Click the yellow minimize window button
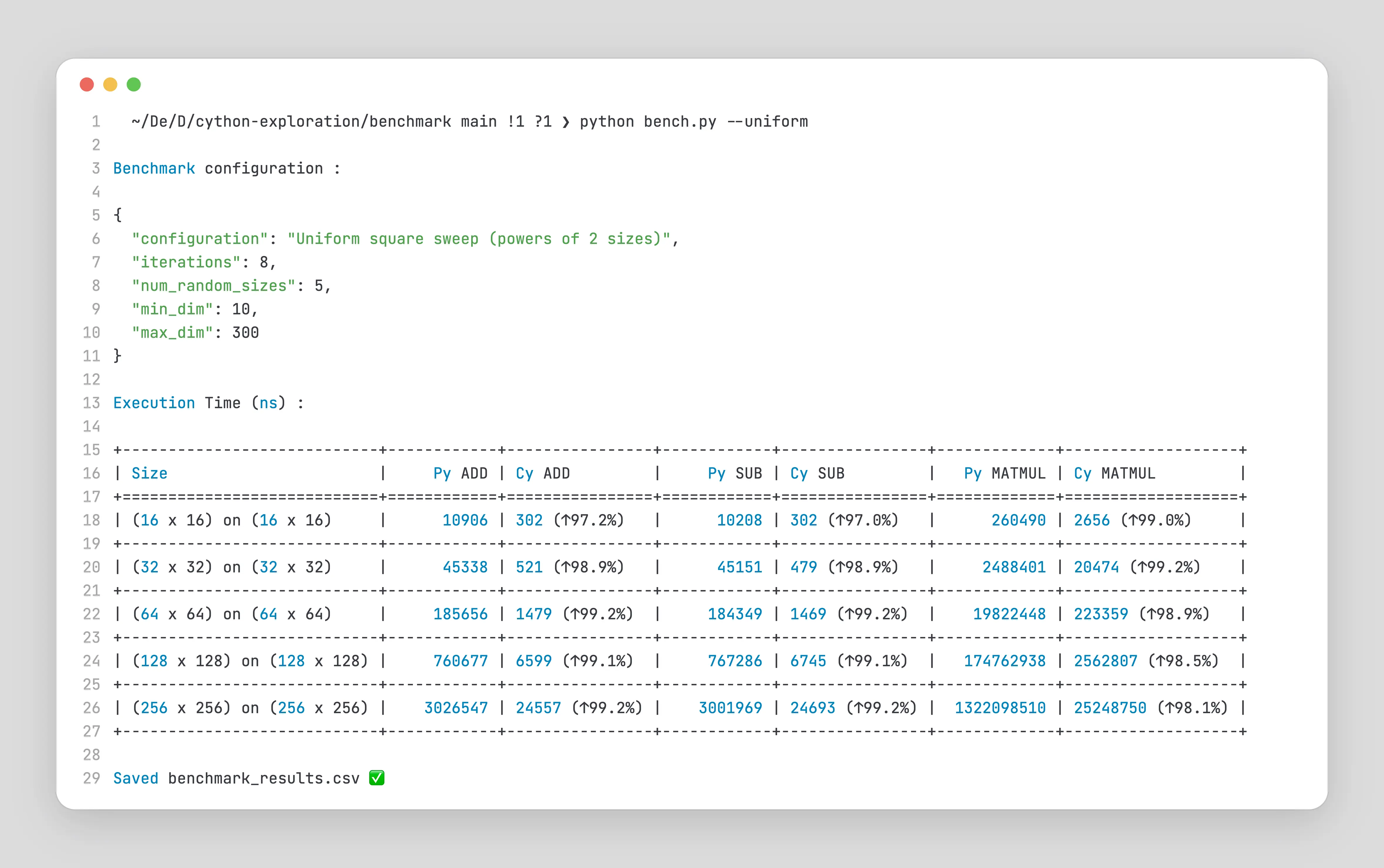This screenshot has height=868, width=1384. (110, 85)
